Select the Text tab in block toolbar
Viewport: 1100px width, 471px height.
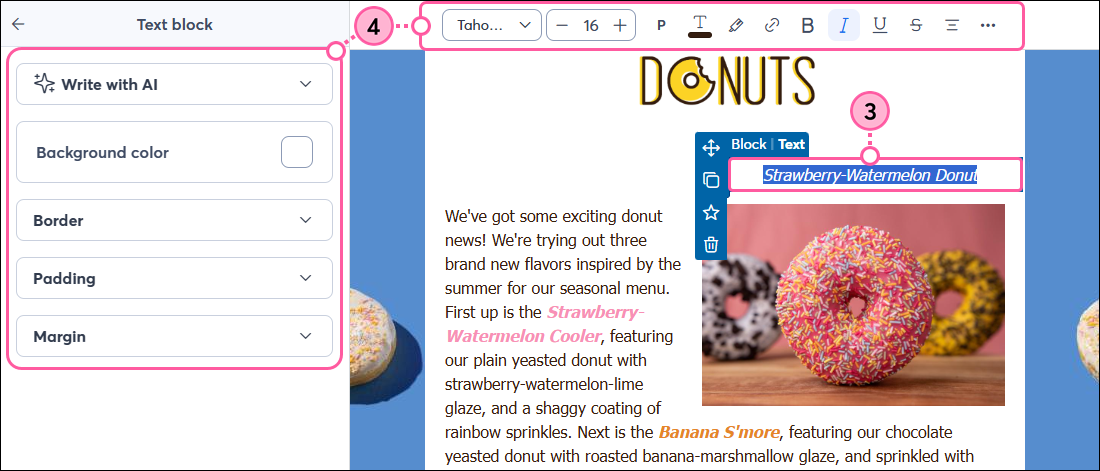(791, 145)
